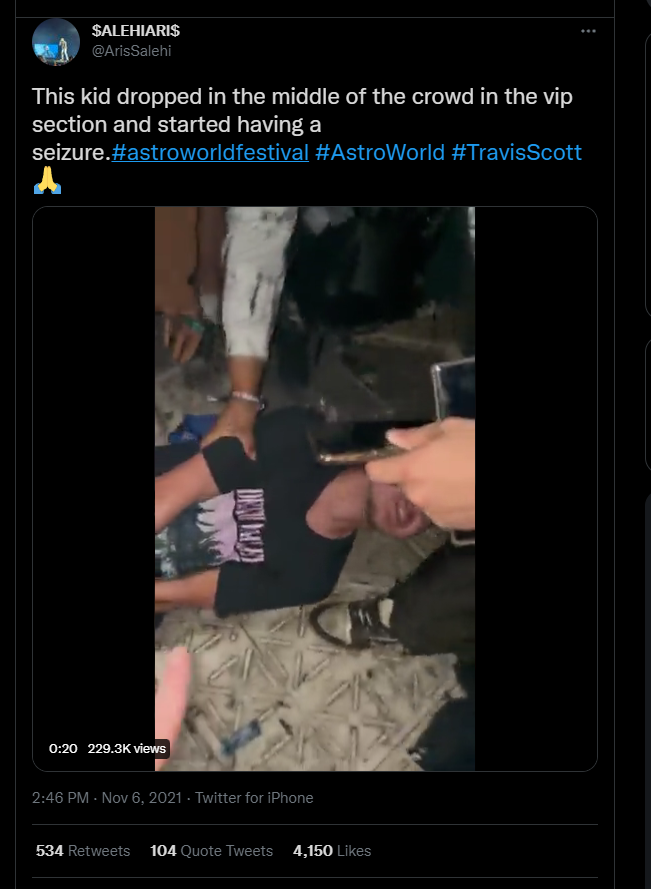
Task: Open the @ArisSalehi handle link
Action: (x=131, y=51)
